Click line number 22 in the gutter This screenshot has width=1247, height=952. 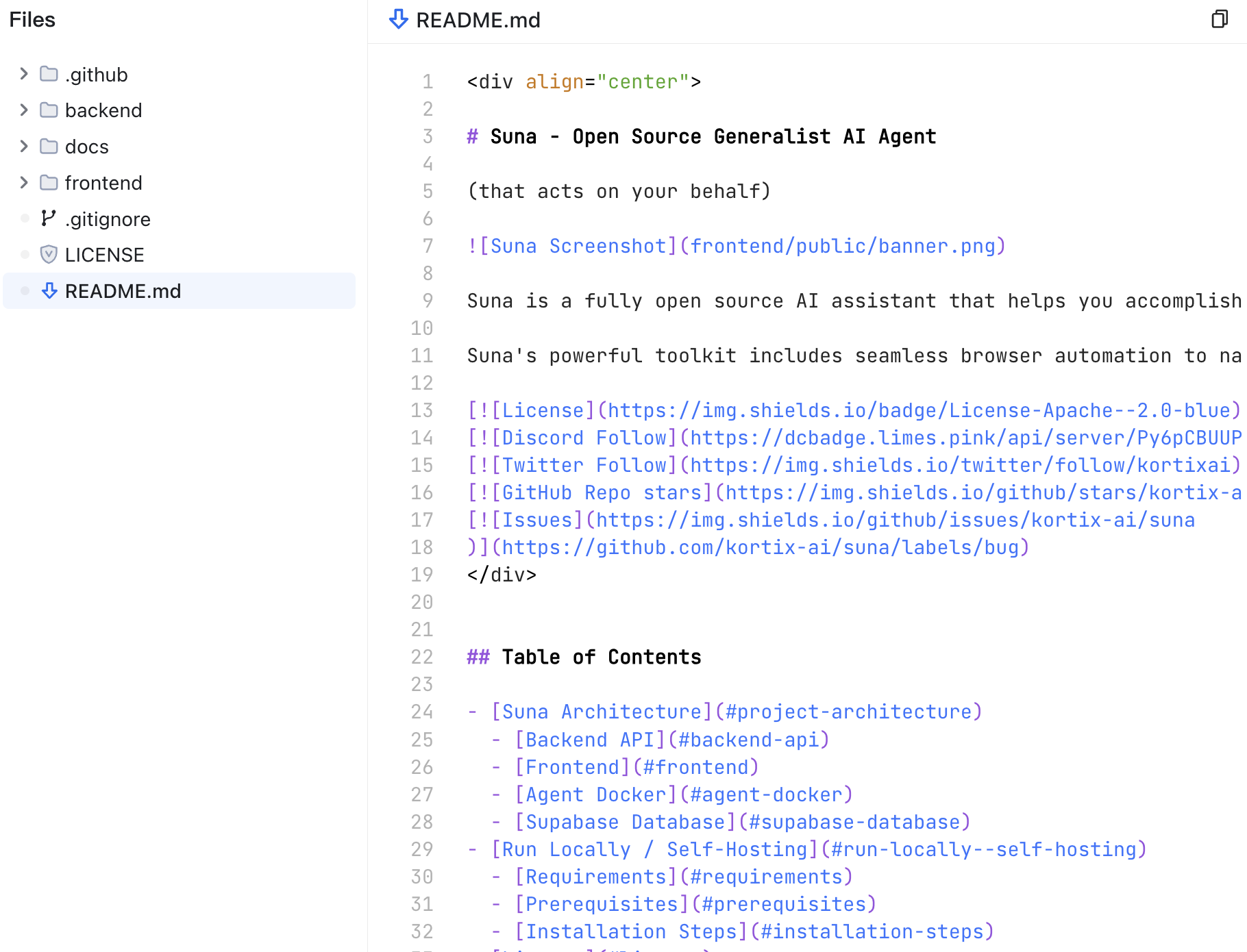pyautogui.click(x=422, y=657)
